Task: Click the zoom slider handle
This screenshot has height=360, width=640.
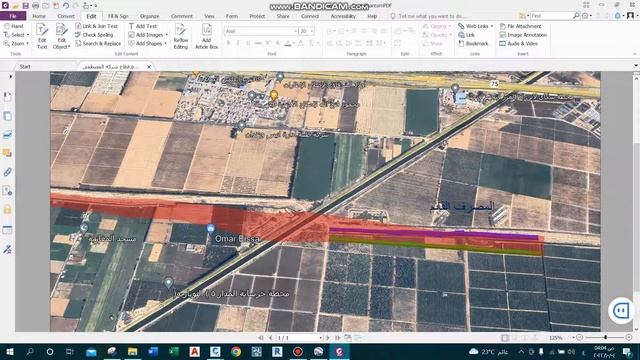Action: 606,338
